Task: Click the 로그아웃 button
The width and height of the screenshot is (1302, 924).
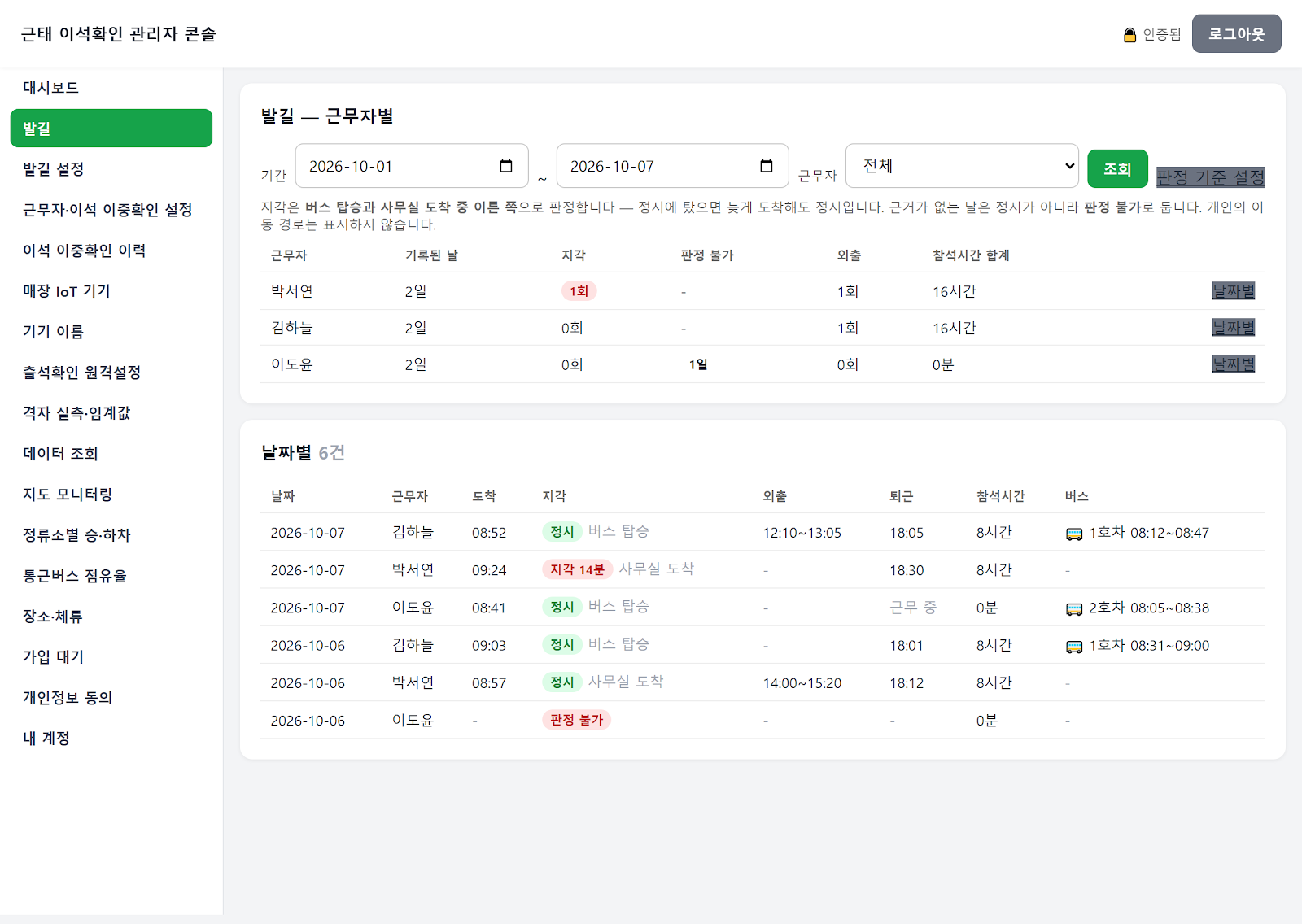Action: [x=1236, y=34]
